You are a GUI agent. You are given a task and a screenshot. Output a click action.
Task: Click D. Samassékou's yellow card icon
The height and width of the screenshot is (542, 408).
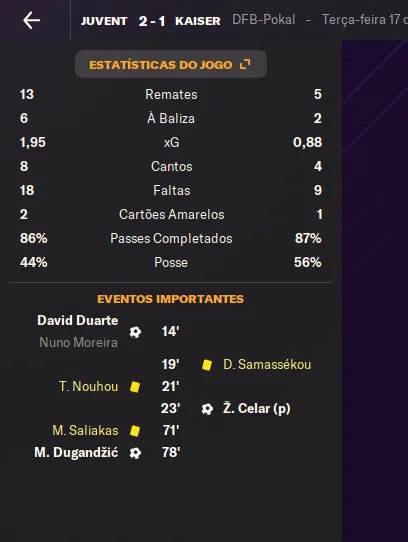207,365
